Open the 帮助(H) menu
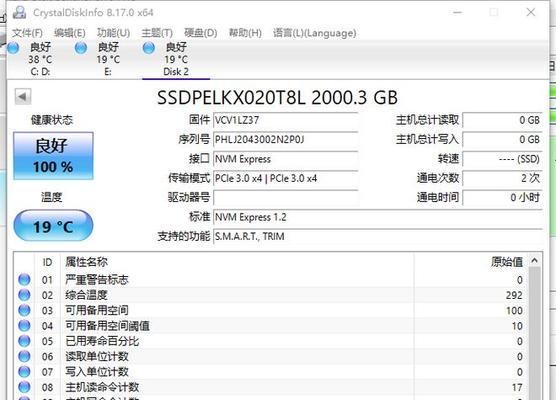 (245, 33)
